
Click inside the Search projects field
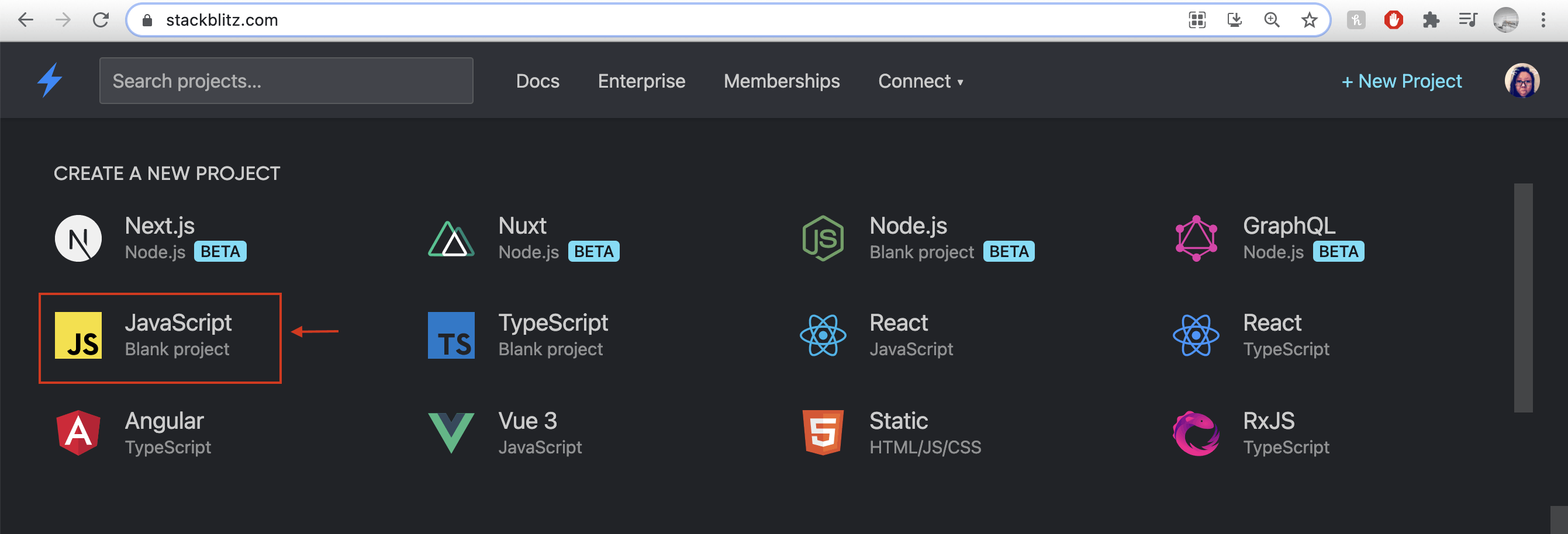point(286,79)
